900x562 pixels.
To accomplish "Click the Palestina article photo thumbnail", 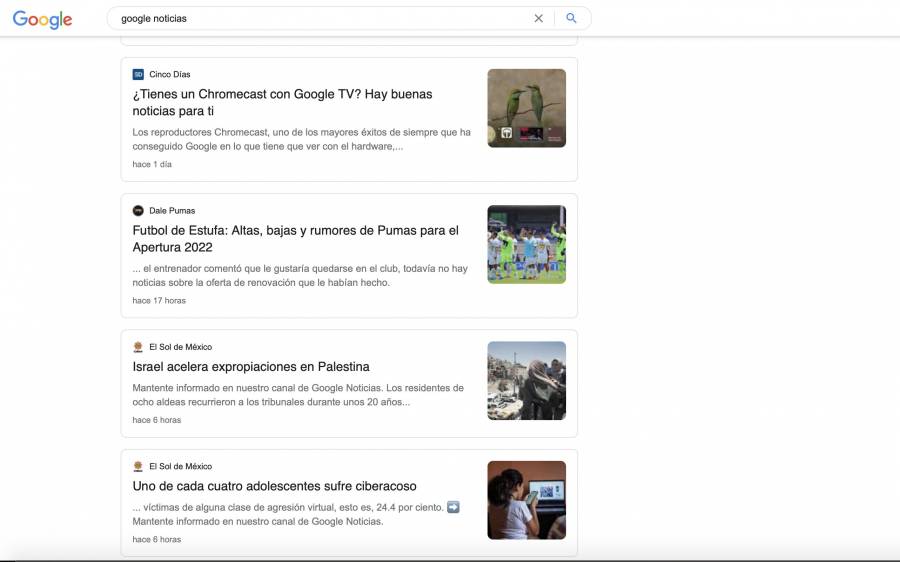I will click(526, 381).
